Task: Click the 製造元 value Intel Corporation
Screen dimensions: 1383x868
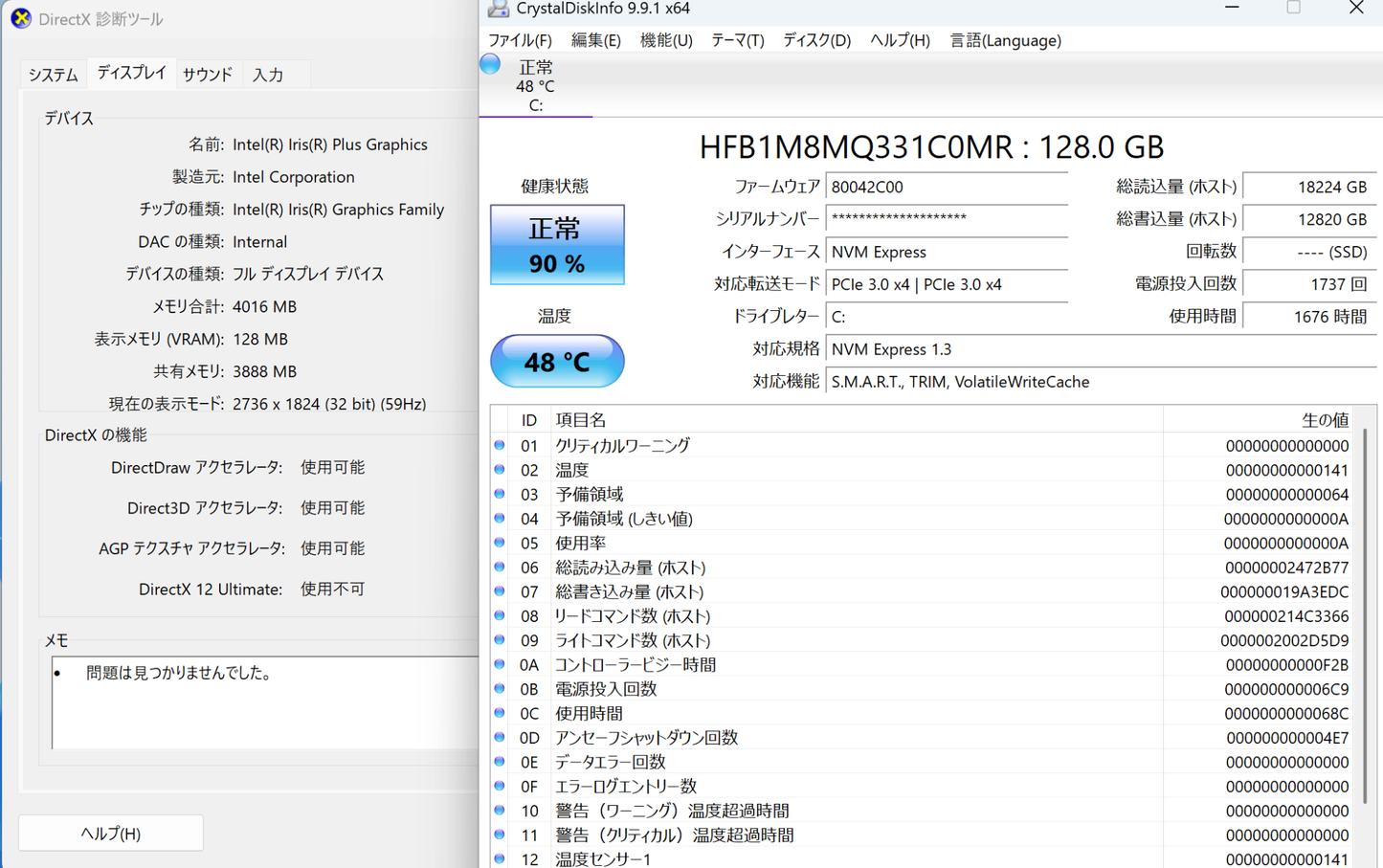Action: [x=294, y=177]
